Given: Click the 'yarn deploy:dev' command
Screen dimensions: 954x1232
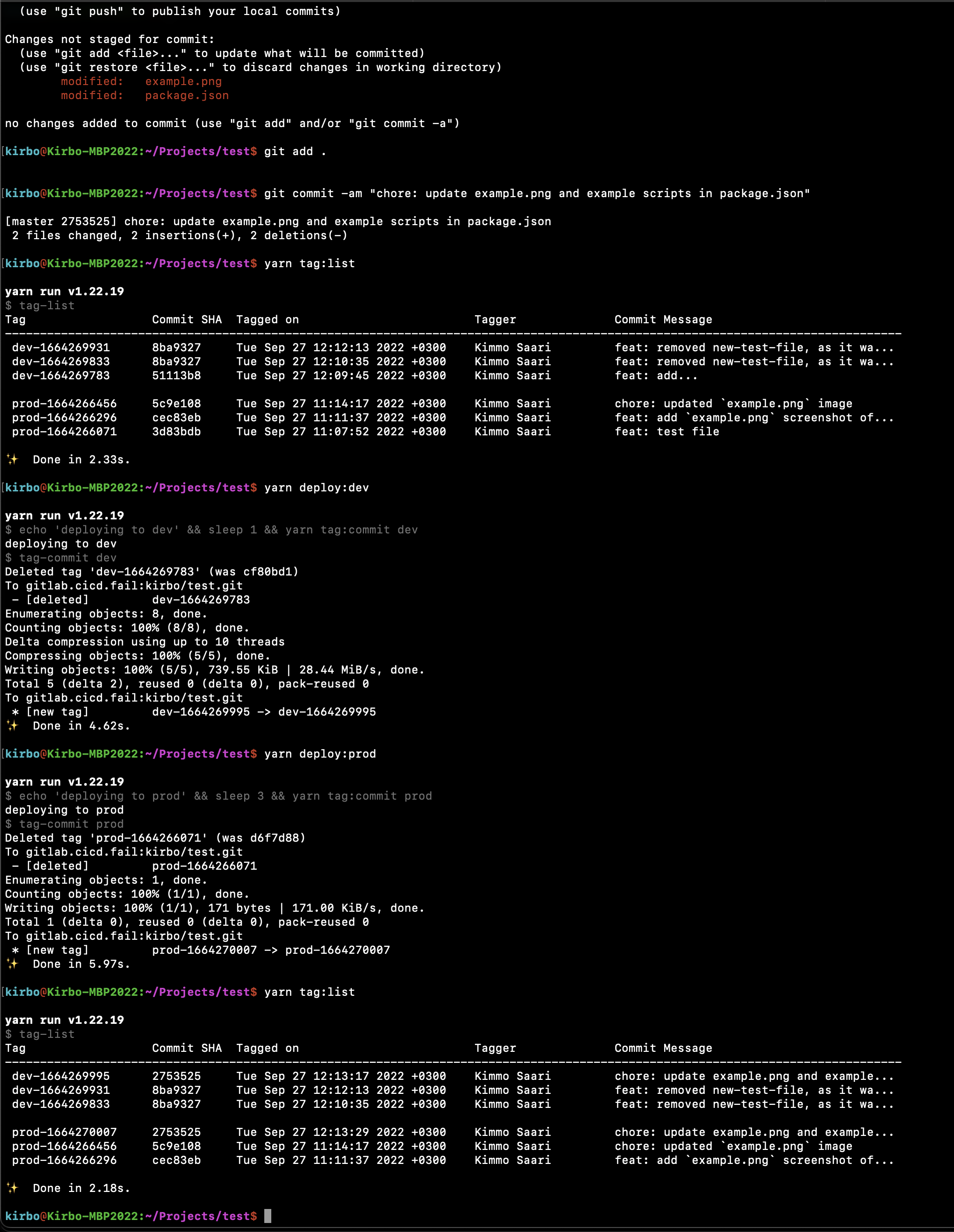Looking at the screenshot, I should point(316,488).
